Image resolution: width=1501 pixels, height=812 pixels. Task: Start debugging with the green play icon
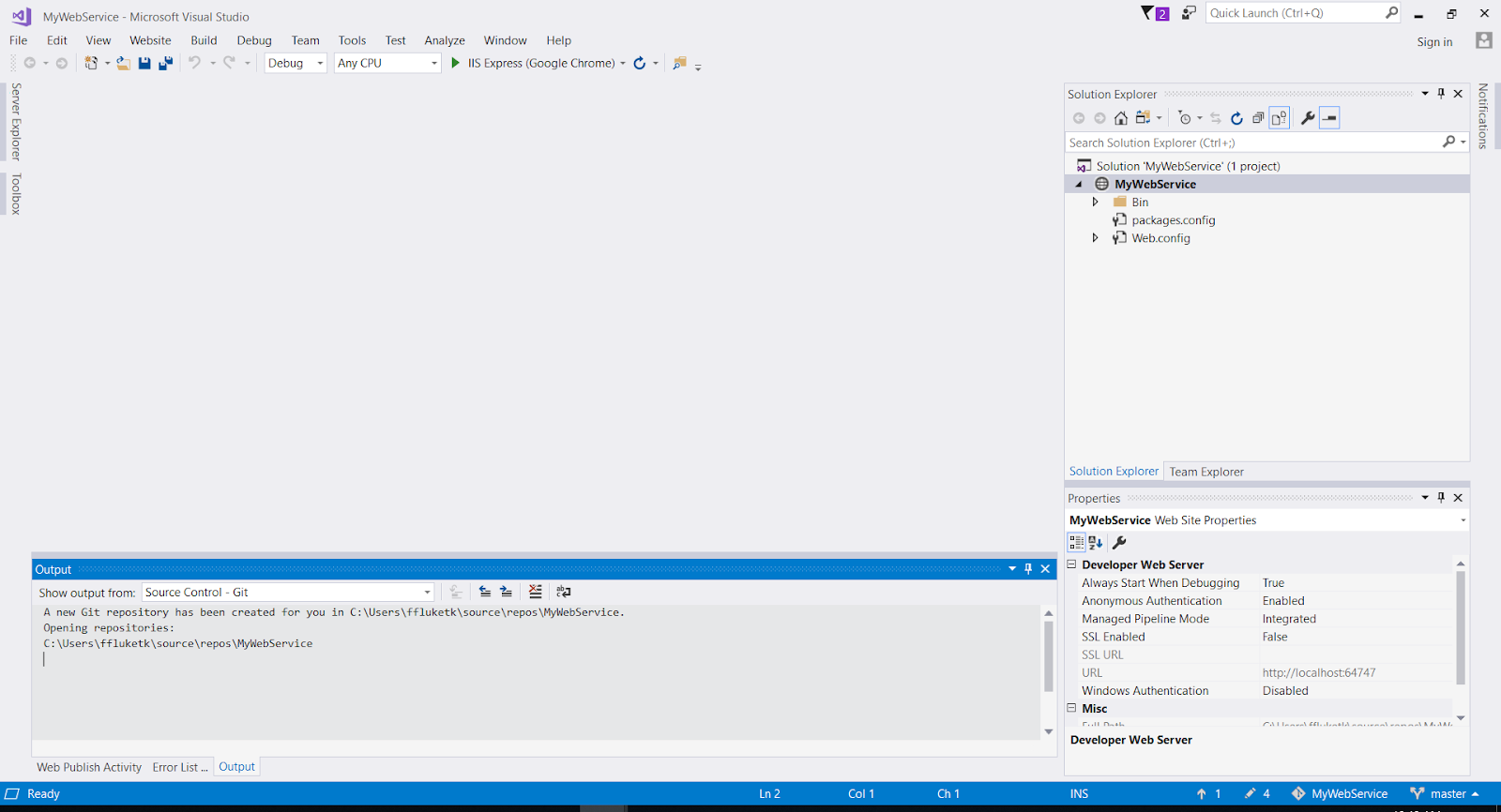point(455,63)
